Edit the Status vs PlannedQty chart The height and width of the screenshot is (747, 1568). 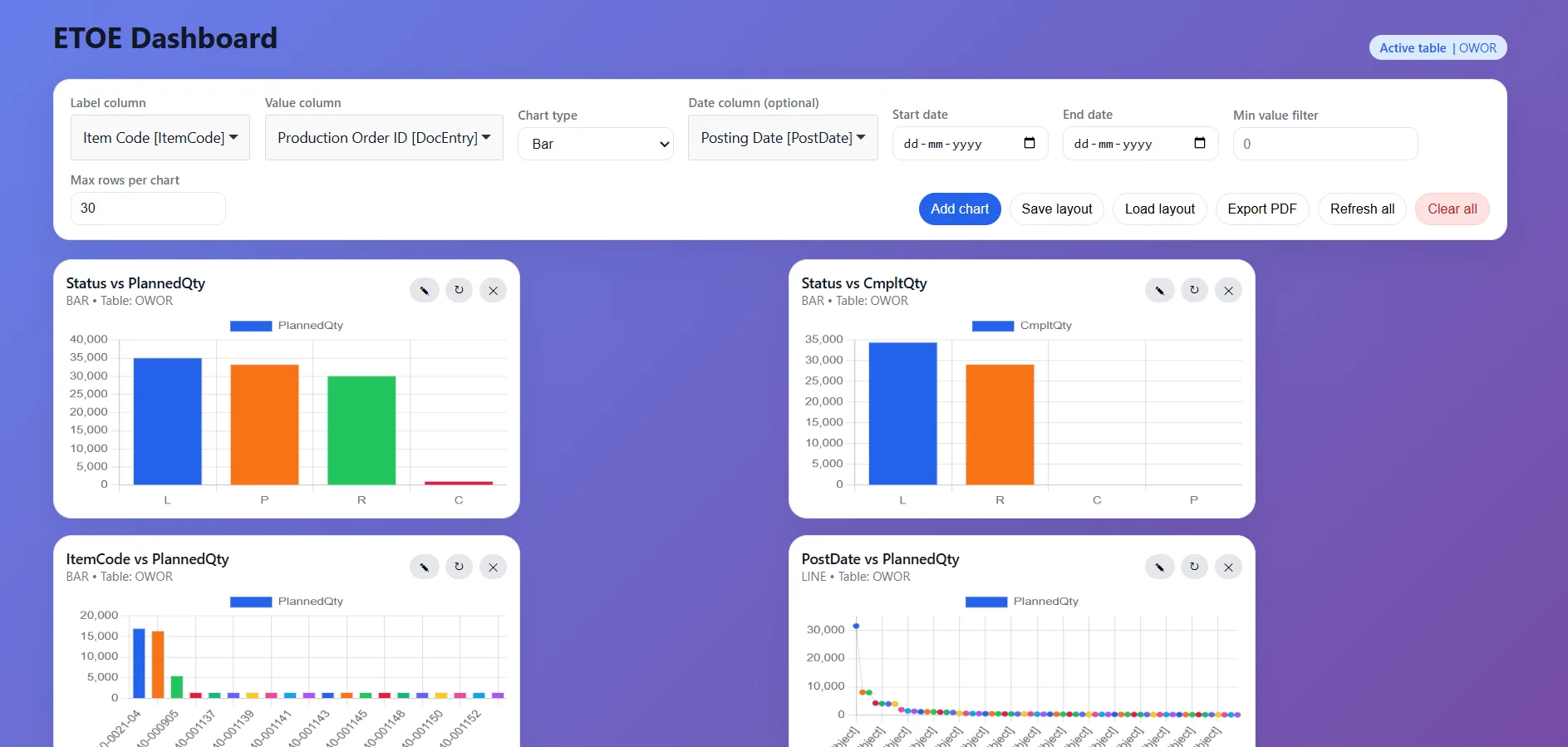(x=424, y=290)
